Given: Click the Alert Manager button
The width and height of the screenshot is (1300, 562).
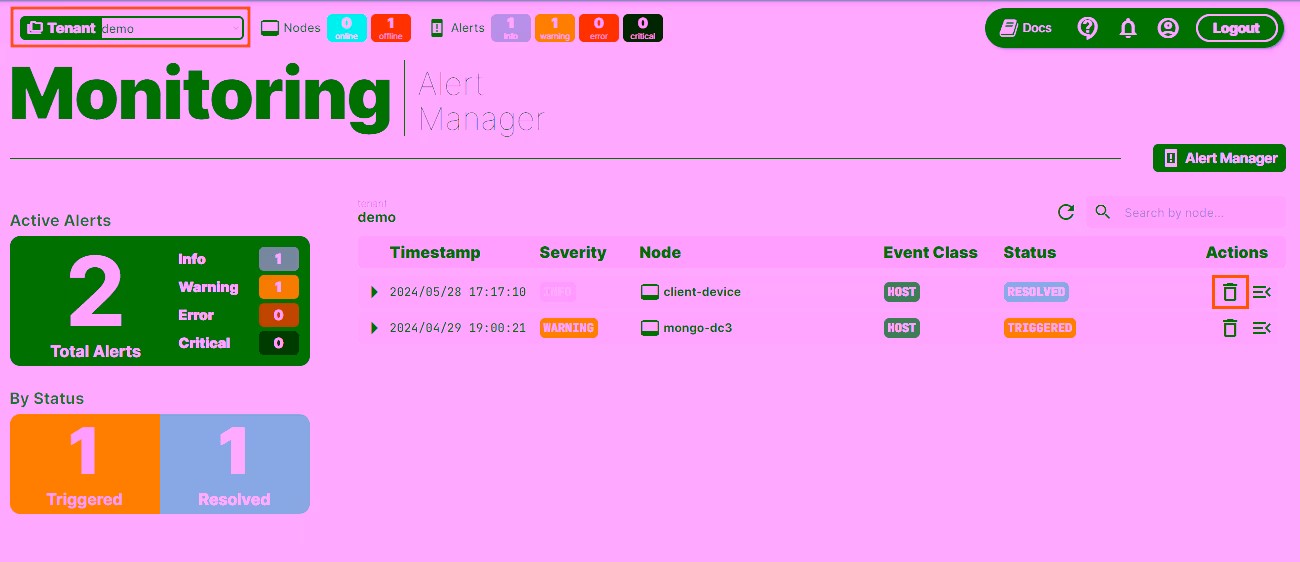Looking at the screenshot, I should pos(1219,158).
